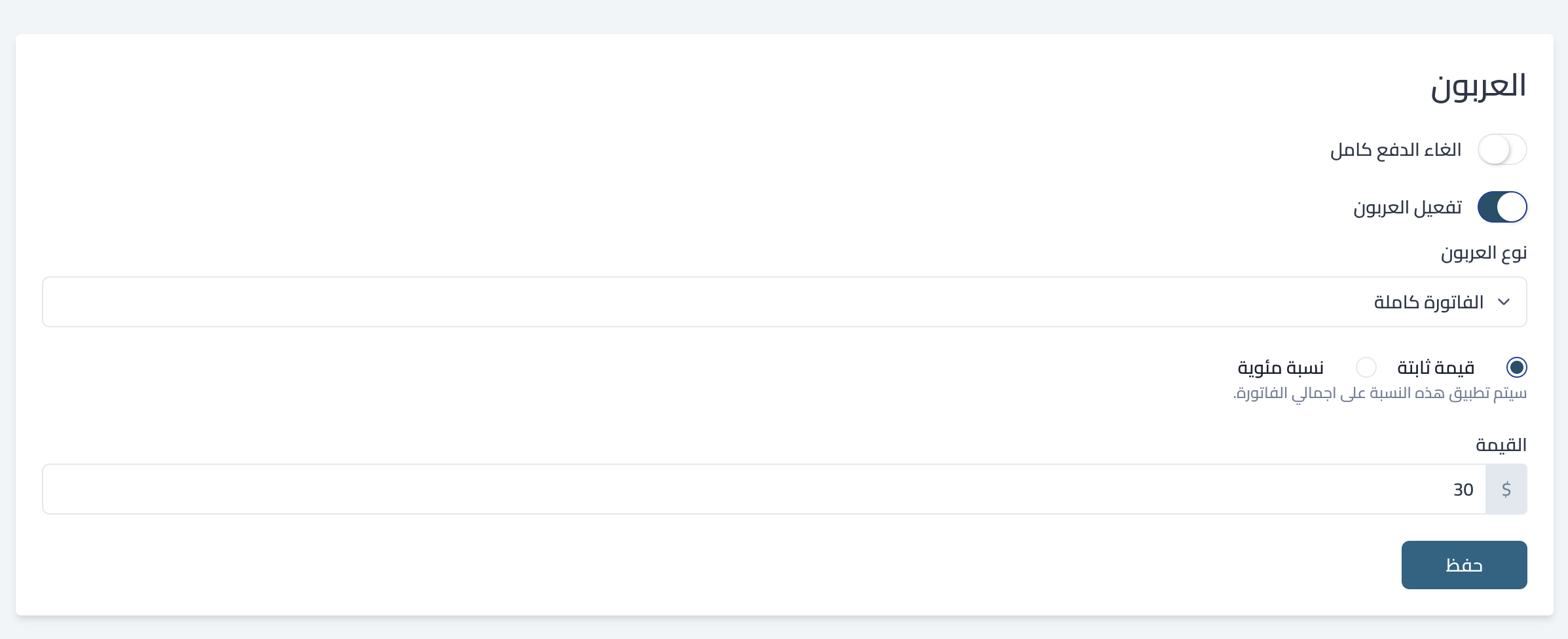This screenshot has width=1568, height=639.
Task: Click the value 30 in the input
Action: (x=1463, y=490)
